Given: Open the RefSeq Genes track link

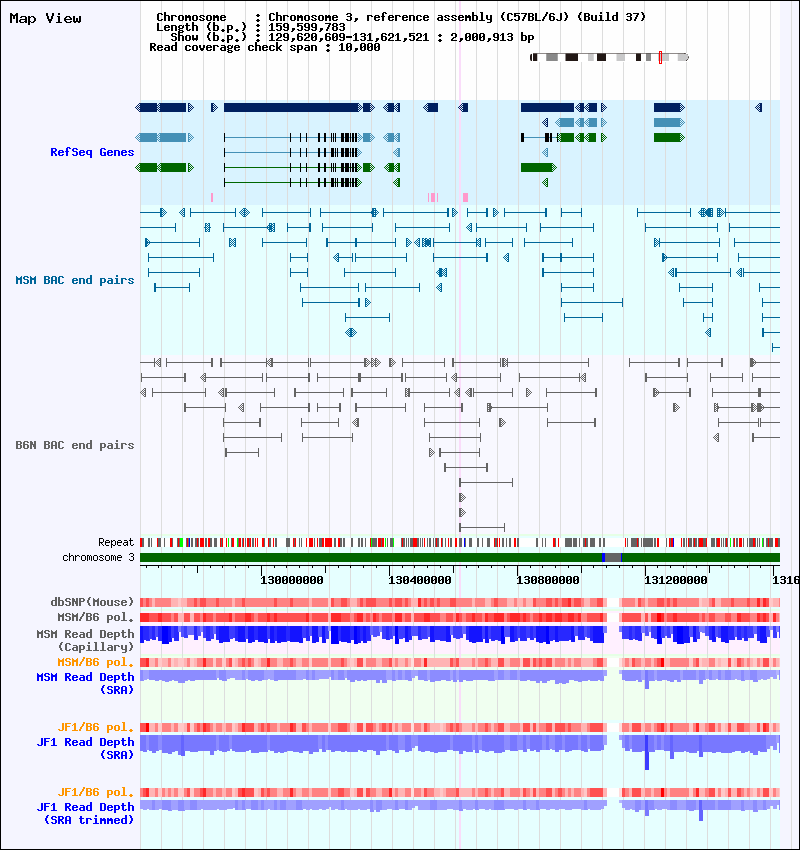Looking at the screenshot, I should point(92,152).
